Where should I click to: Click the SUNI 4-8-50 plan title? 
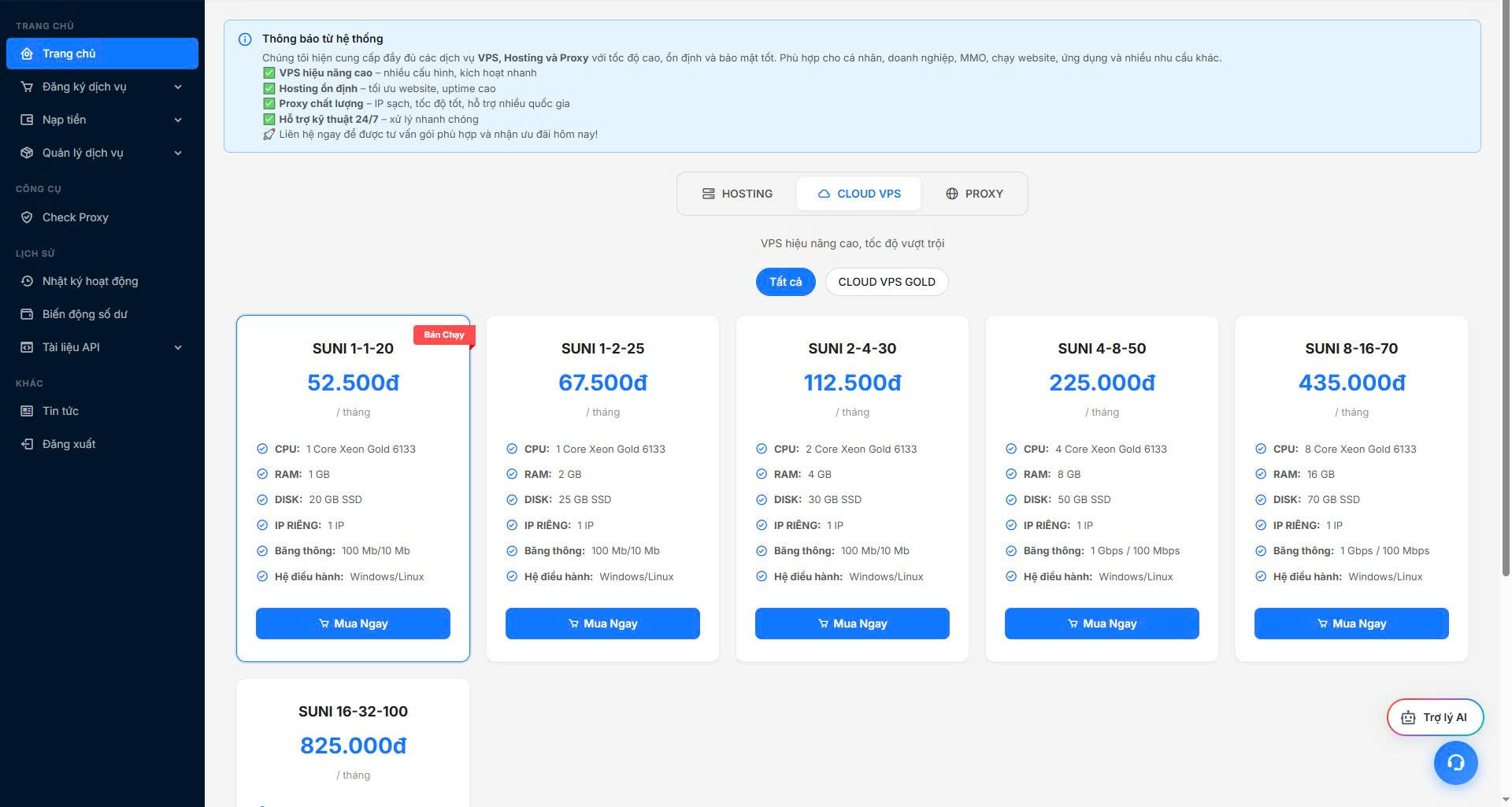(x=1102, y=349)
